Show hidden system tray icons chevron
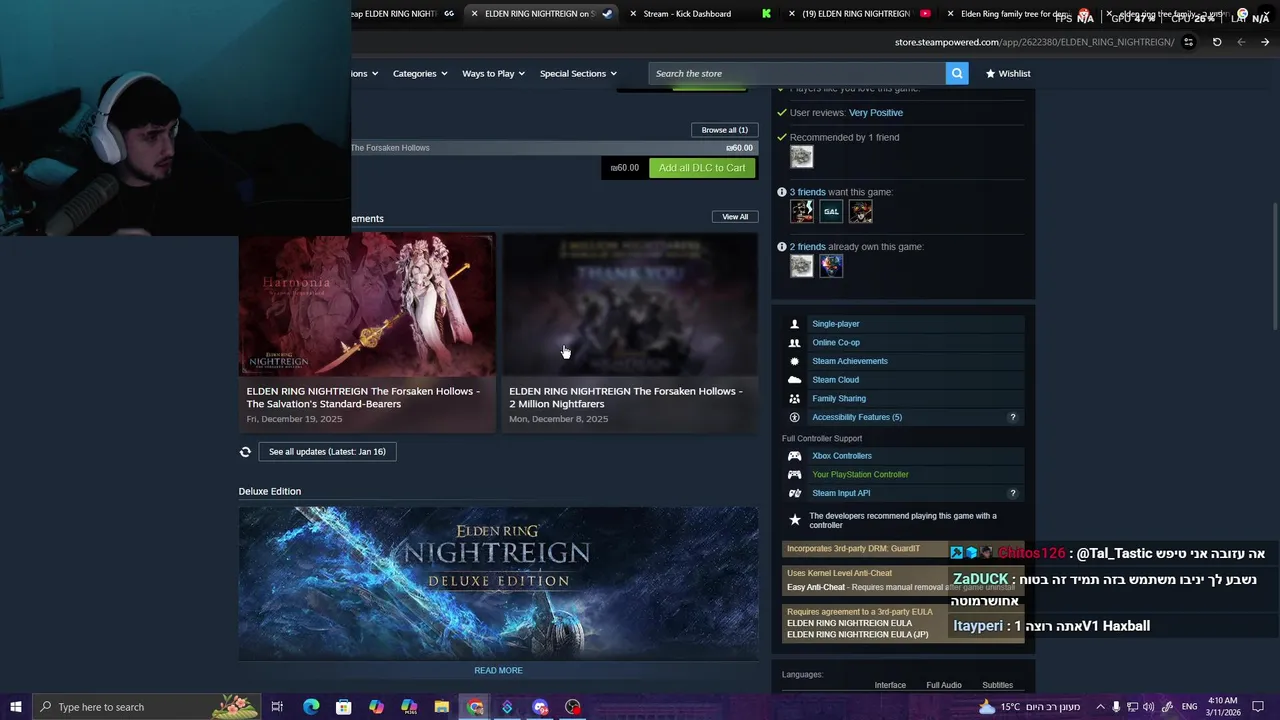This screenshot has height=720, width=1280. click(1100, 707)
